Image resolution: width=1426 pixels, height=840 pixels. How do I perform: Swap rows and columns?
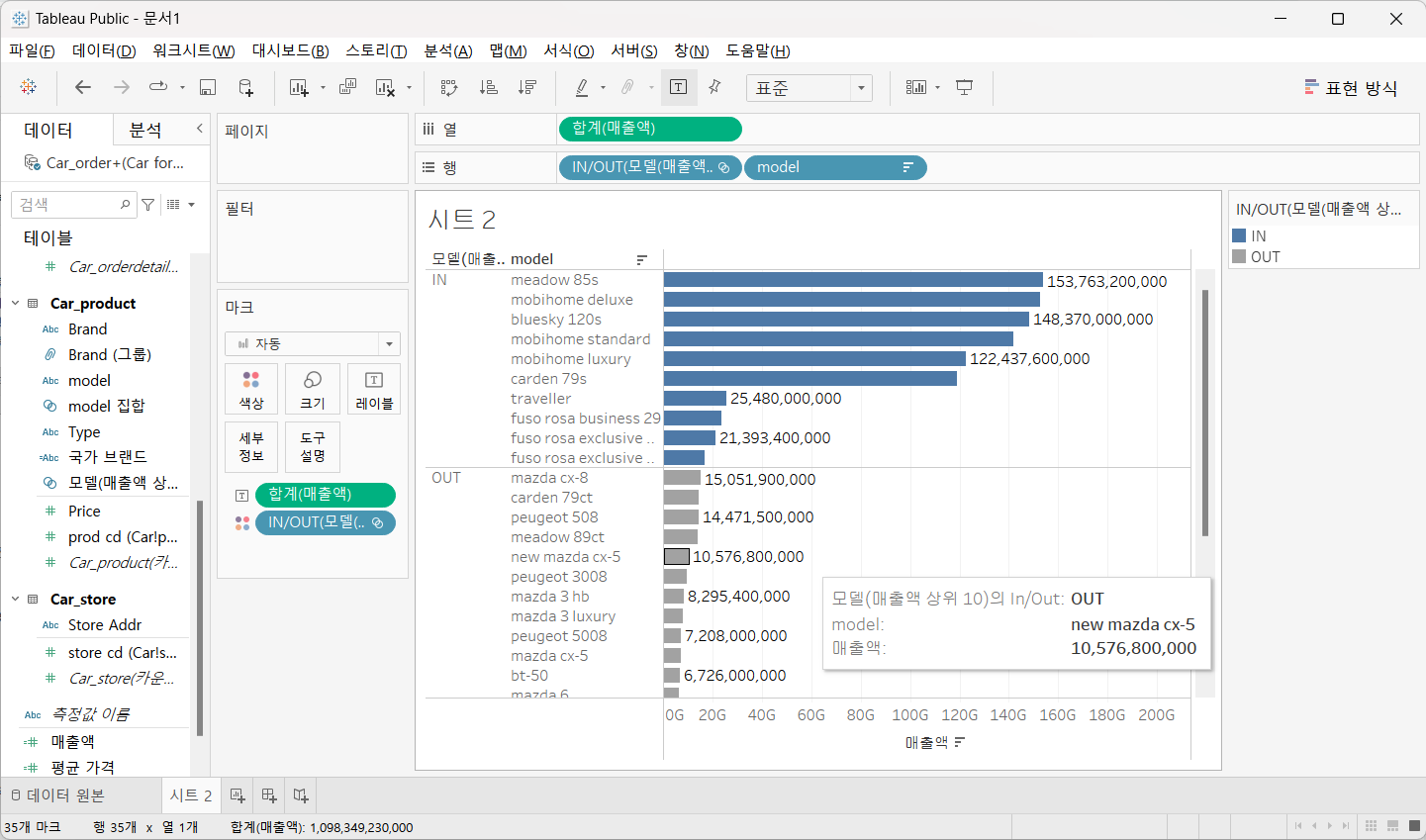[x=449, y=87]
